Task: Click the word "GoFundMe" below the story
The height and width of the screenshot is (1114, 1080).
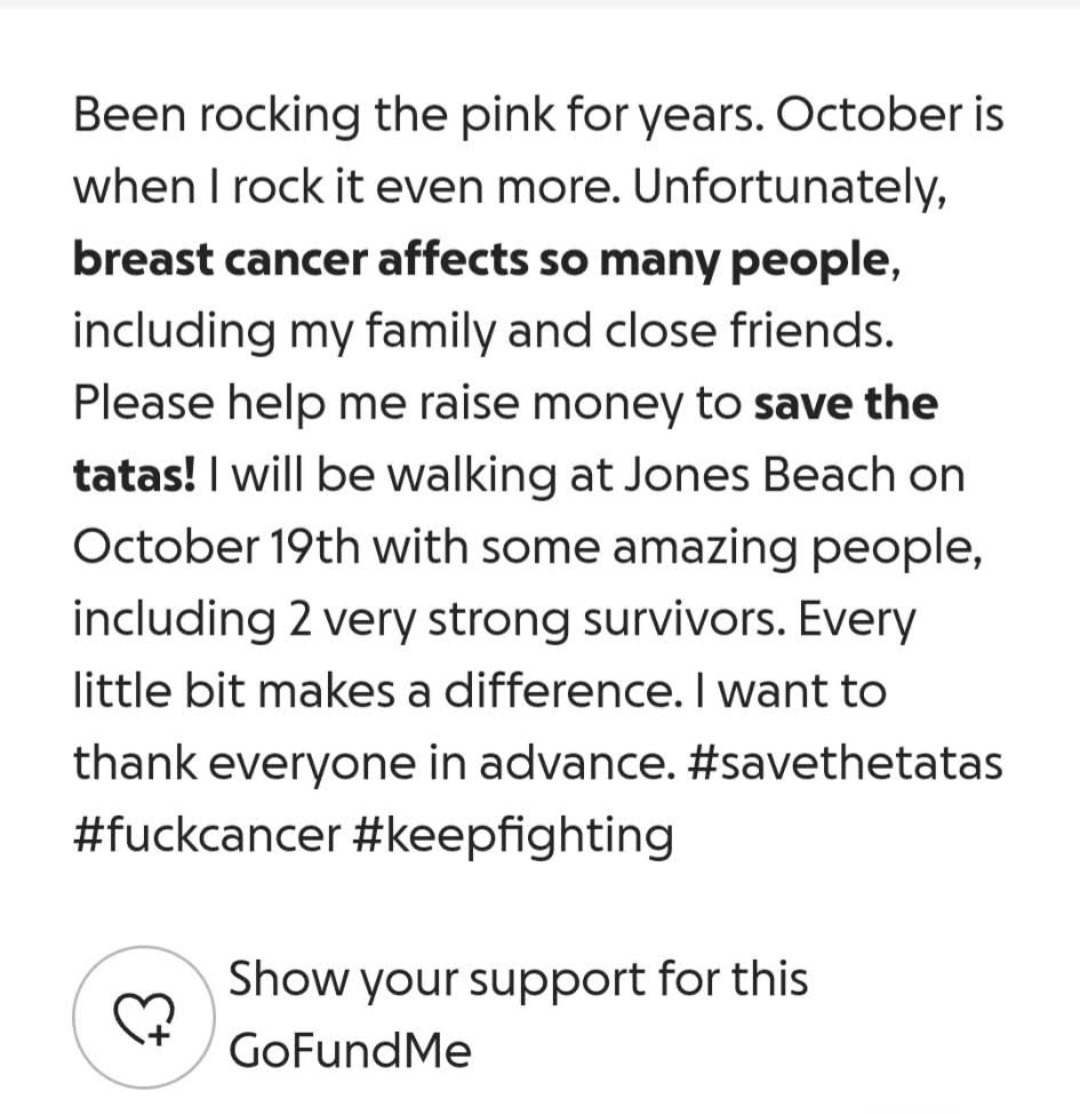Action: (350, 1051)
